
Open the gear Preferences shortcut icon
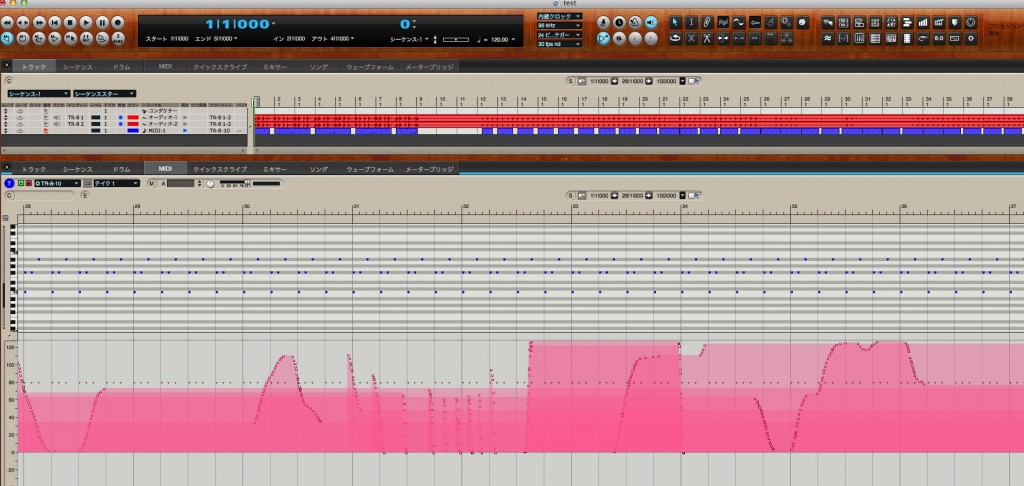(971, 39)
